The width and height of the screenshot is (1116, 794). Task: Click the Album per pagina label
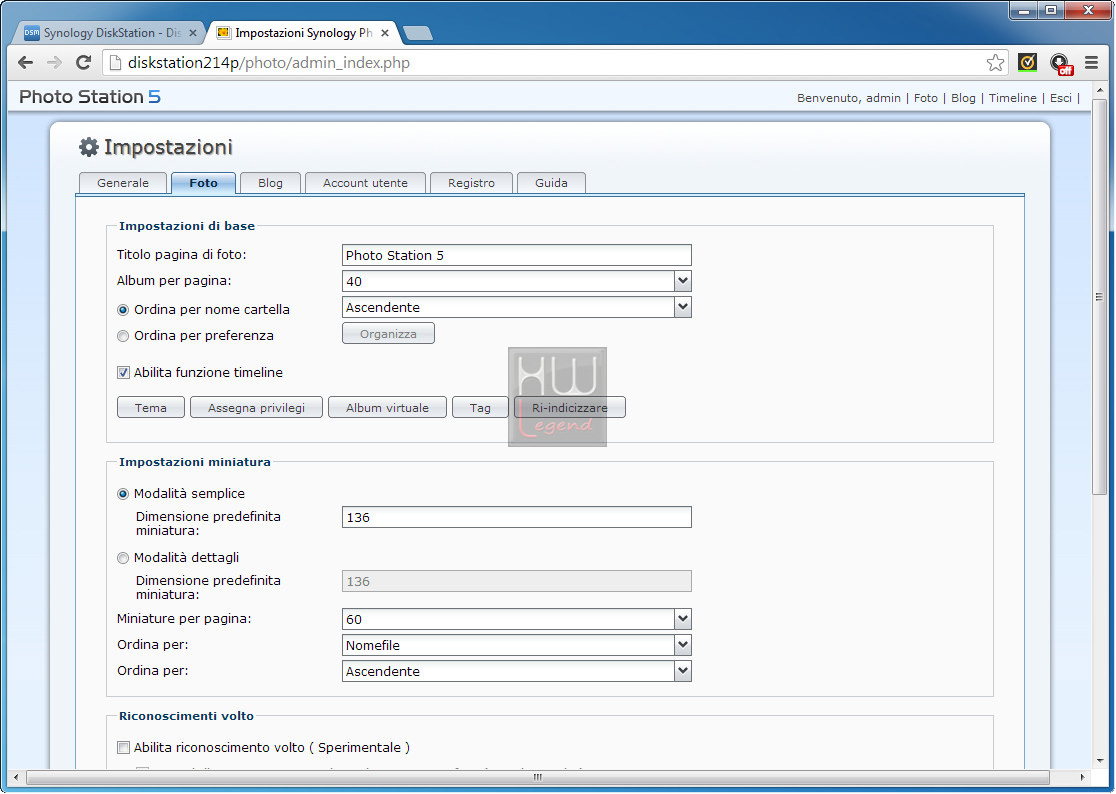(174, 281)
